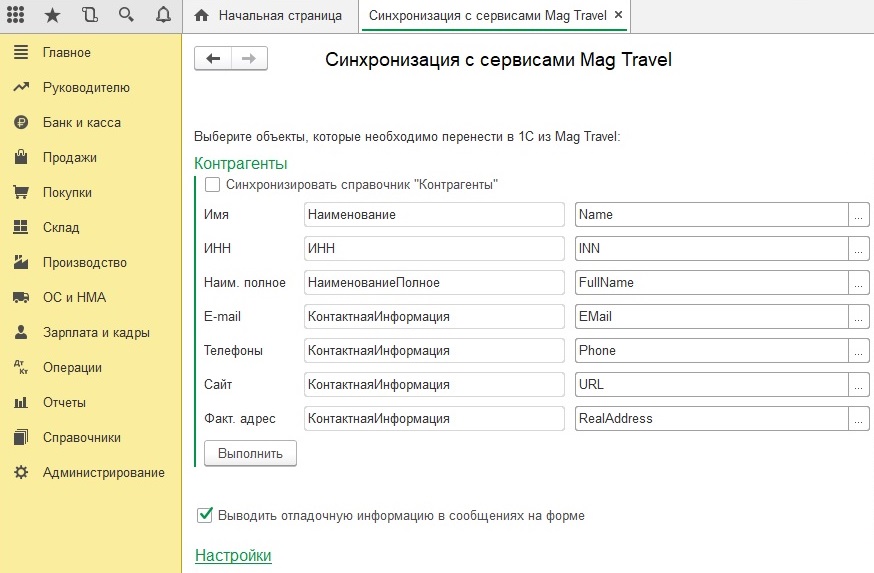Click the home icon on Начальная страница tab

coord(201,16)
